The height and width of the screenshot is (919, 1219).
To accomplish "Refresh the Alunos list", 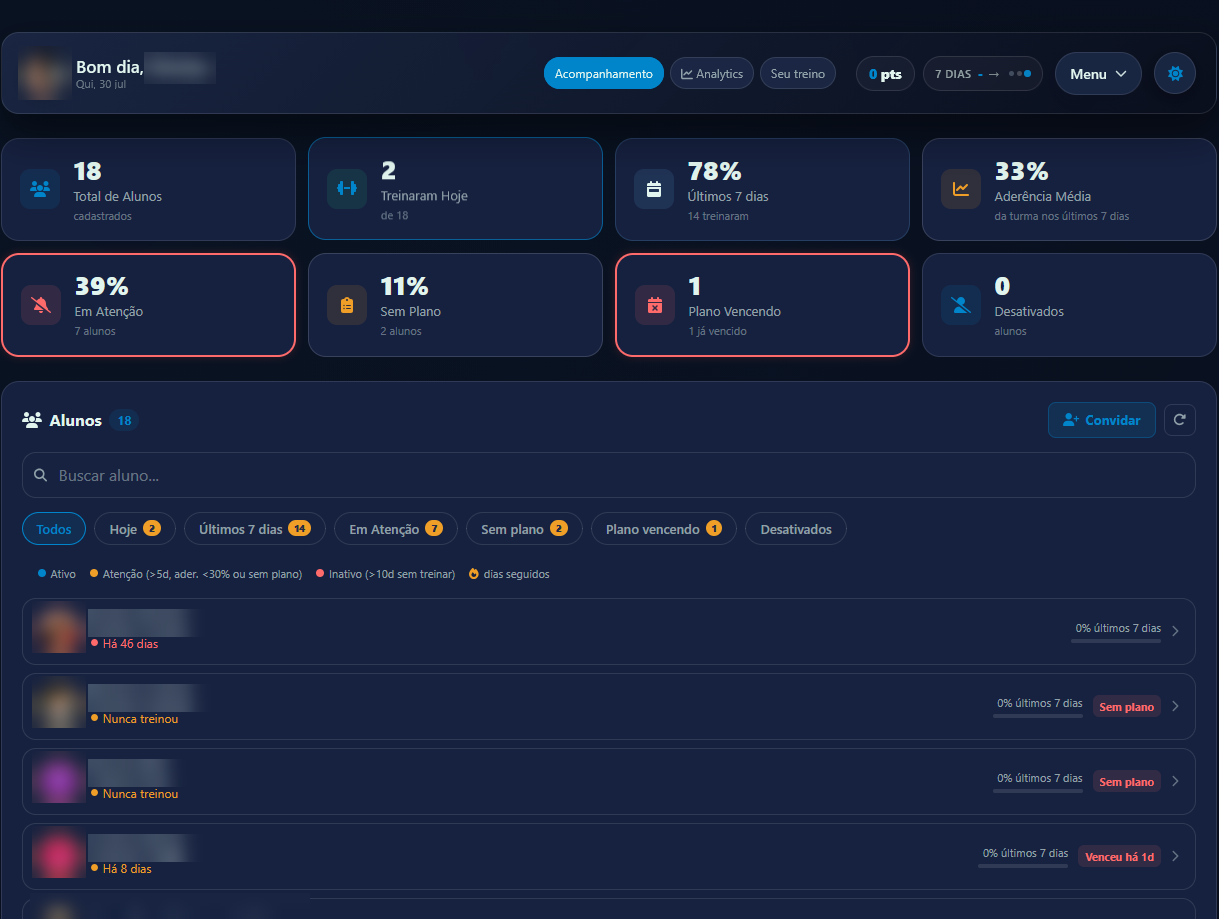I will point(1180,420).
